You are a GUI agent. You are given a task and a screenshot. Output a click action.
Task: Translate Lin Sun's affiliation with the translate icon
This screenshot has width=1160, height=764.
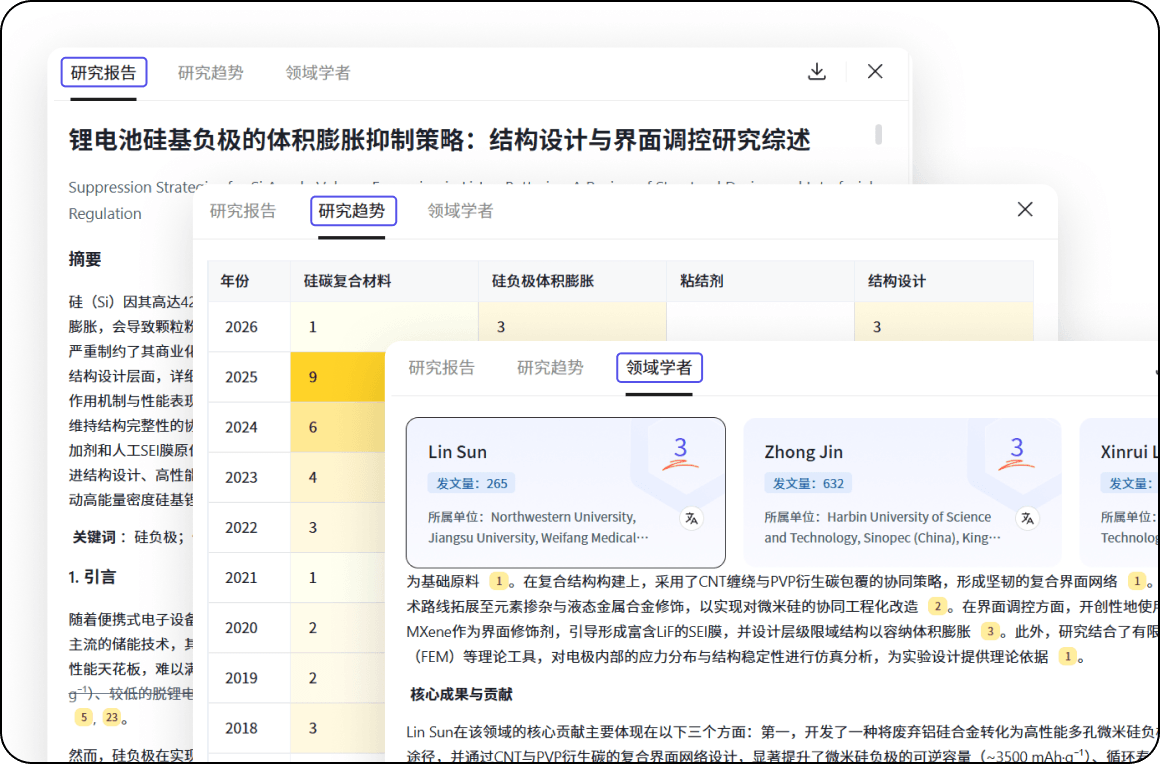pyautogui.click(x=692, y=518)
